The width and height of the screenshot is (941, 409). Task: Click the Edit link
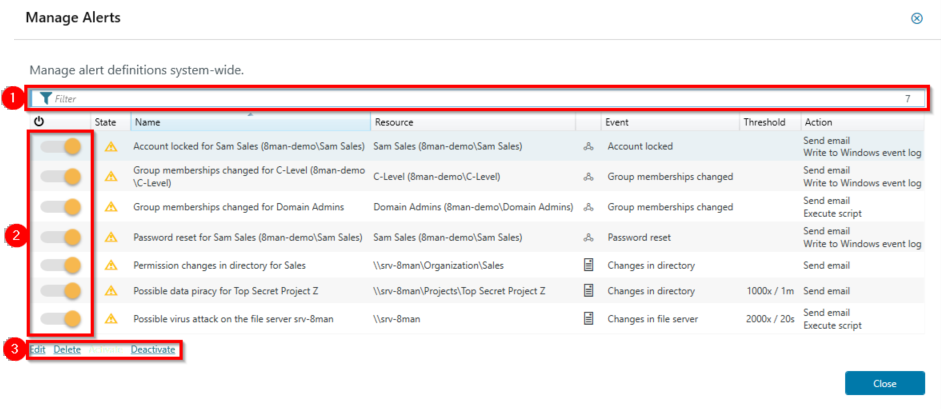(37, 350)
